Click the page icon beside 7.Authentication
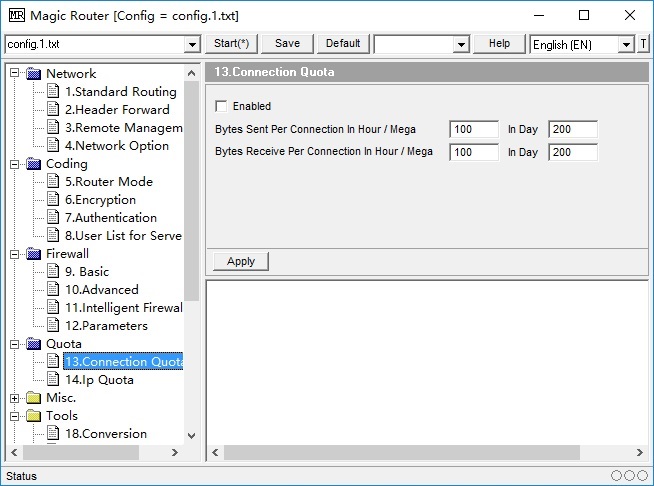Viewport: 654px width, 486px height. tap(53, 217)
